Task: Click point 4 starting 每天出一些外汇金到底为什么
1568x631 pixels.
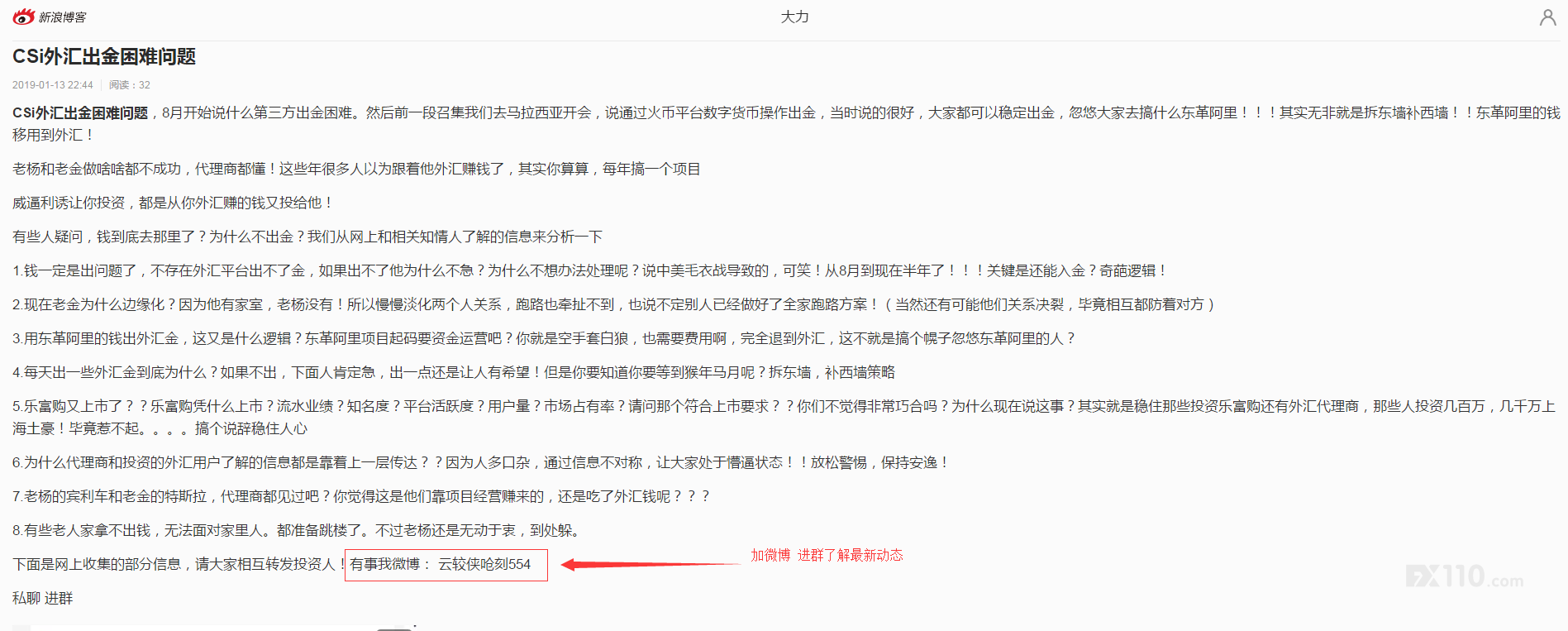Action: (x=454, y=372)
